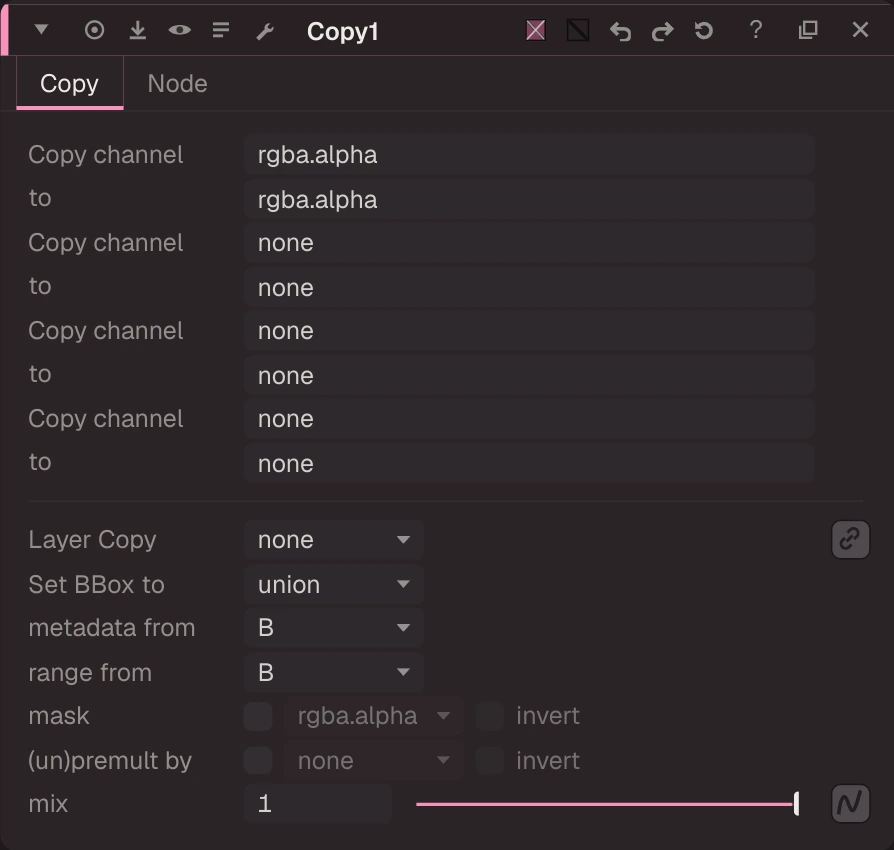
Task: Toggle the (un)premult by invert checkbox
Action: tap(490, 760)
